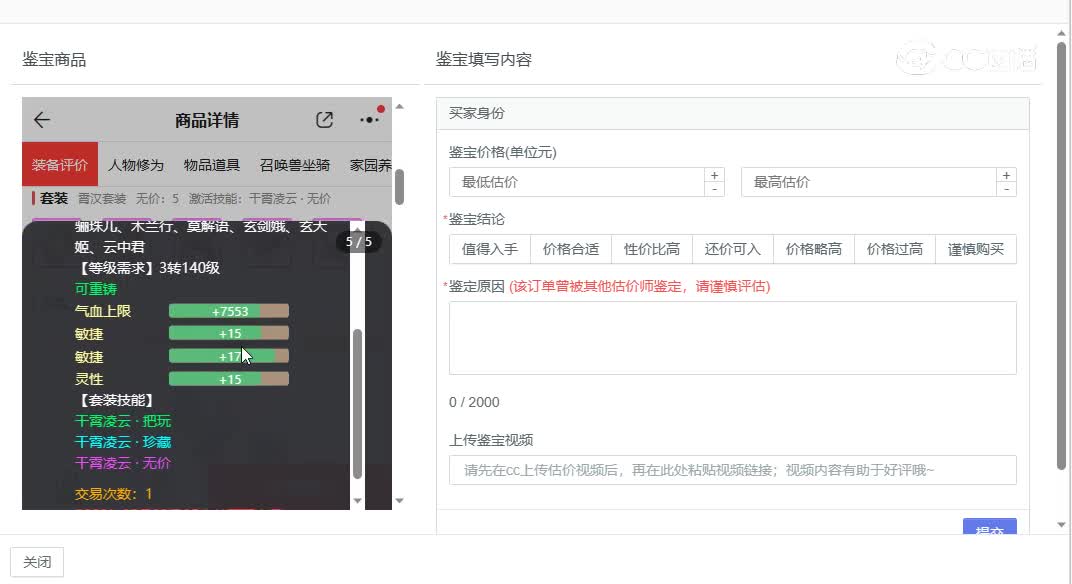This screenshot has height=584, width=1072.
Task: Select the 装备评价 tab
Action: tap(59, 165)
